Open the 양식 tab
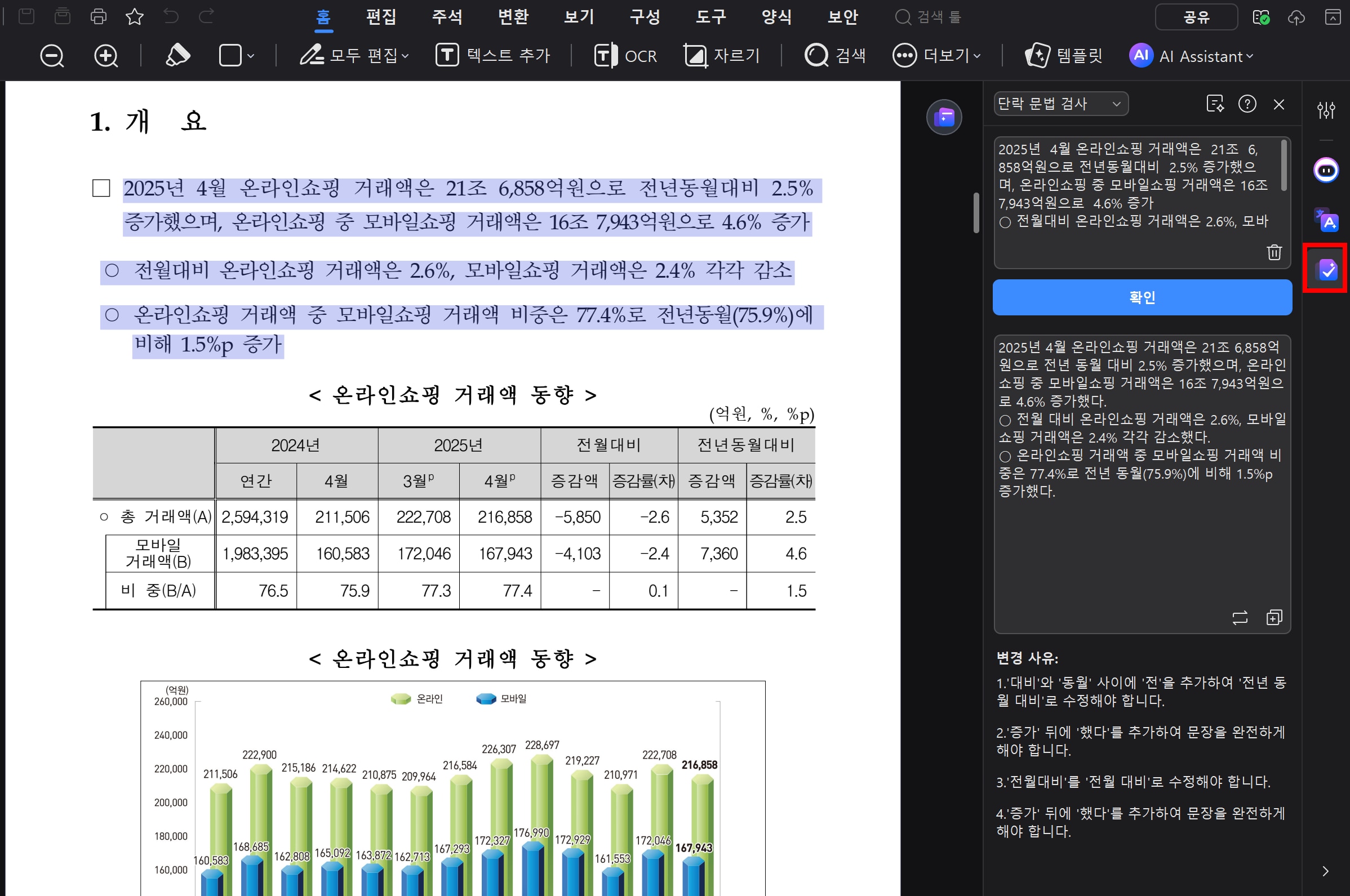 click(777, 17)
